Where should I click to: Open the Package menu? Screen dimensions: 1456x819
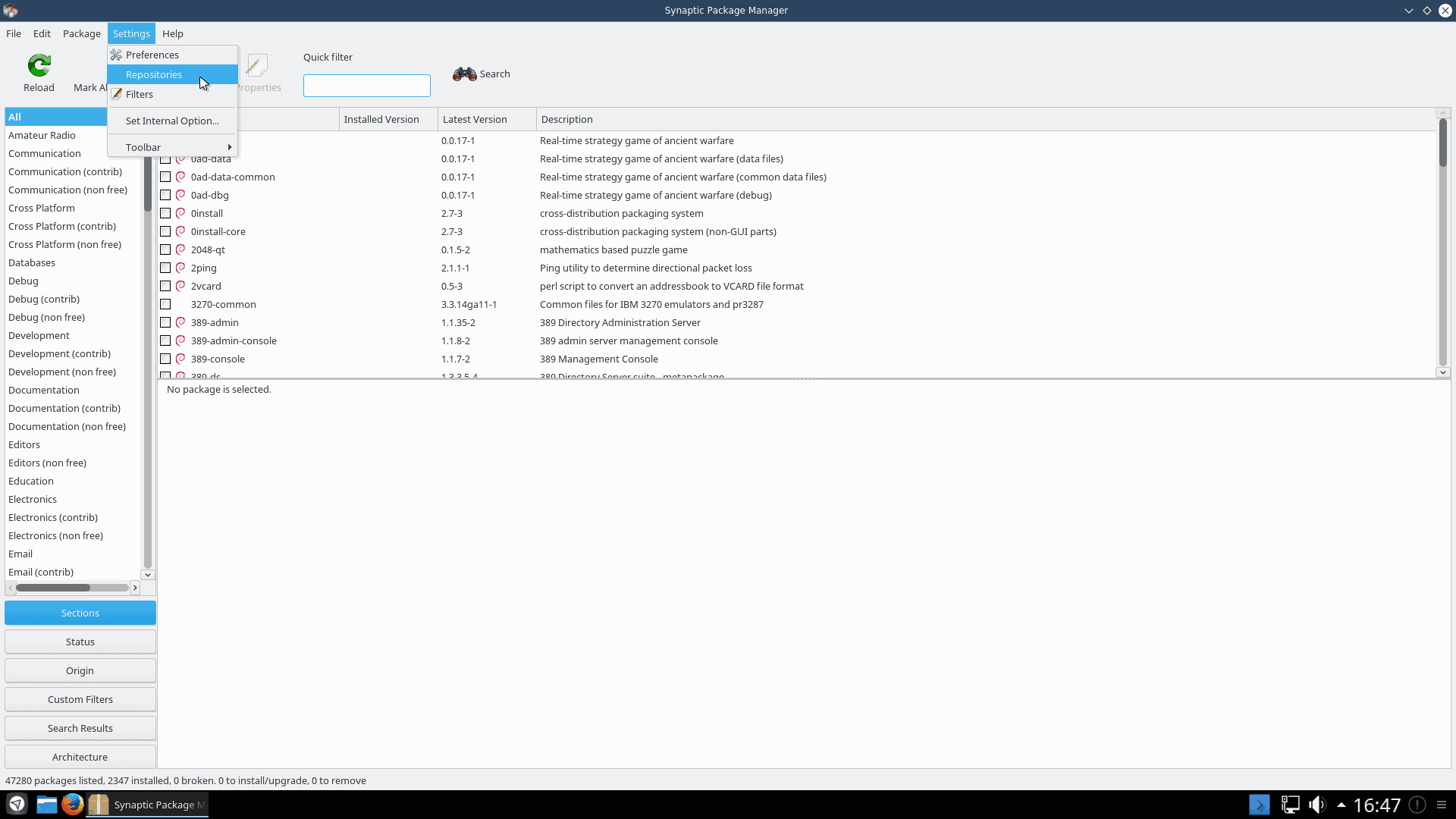(x=82, y=33)
